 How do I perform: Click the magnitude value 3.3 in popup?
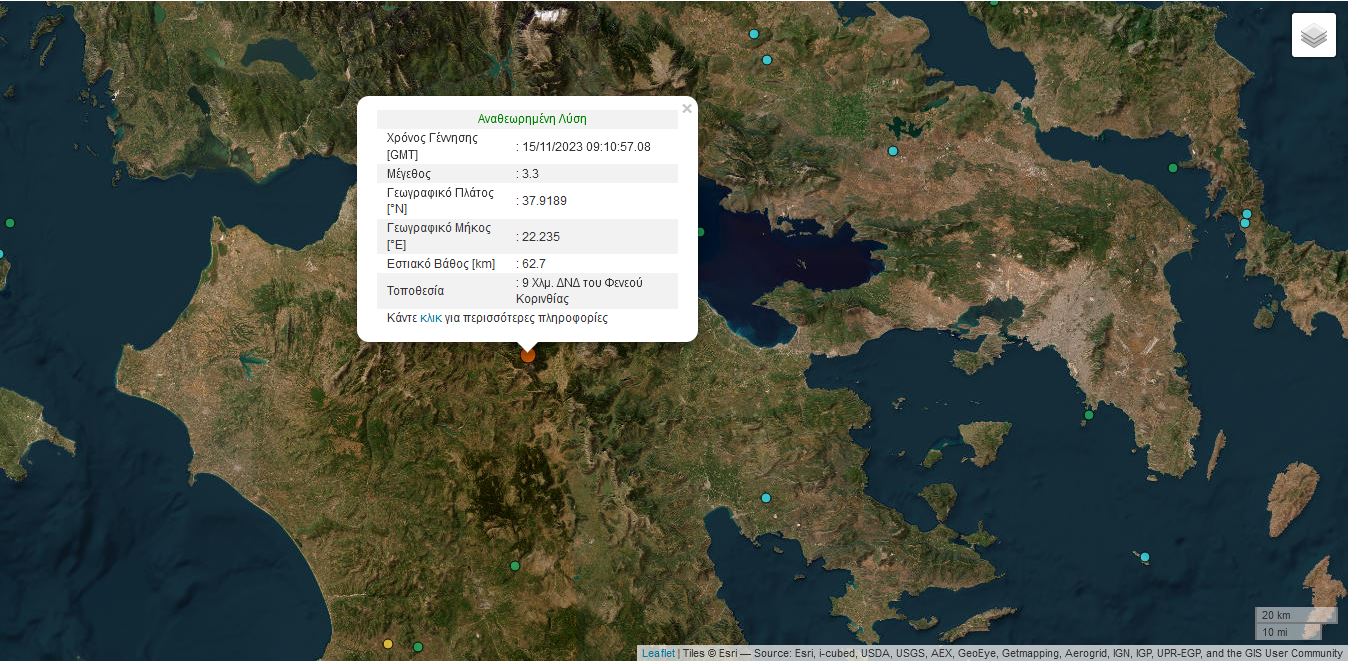pyautogui.click(x=531, y=174)
